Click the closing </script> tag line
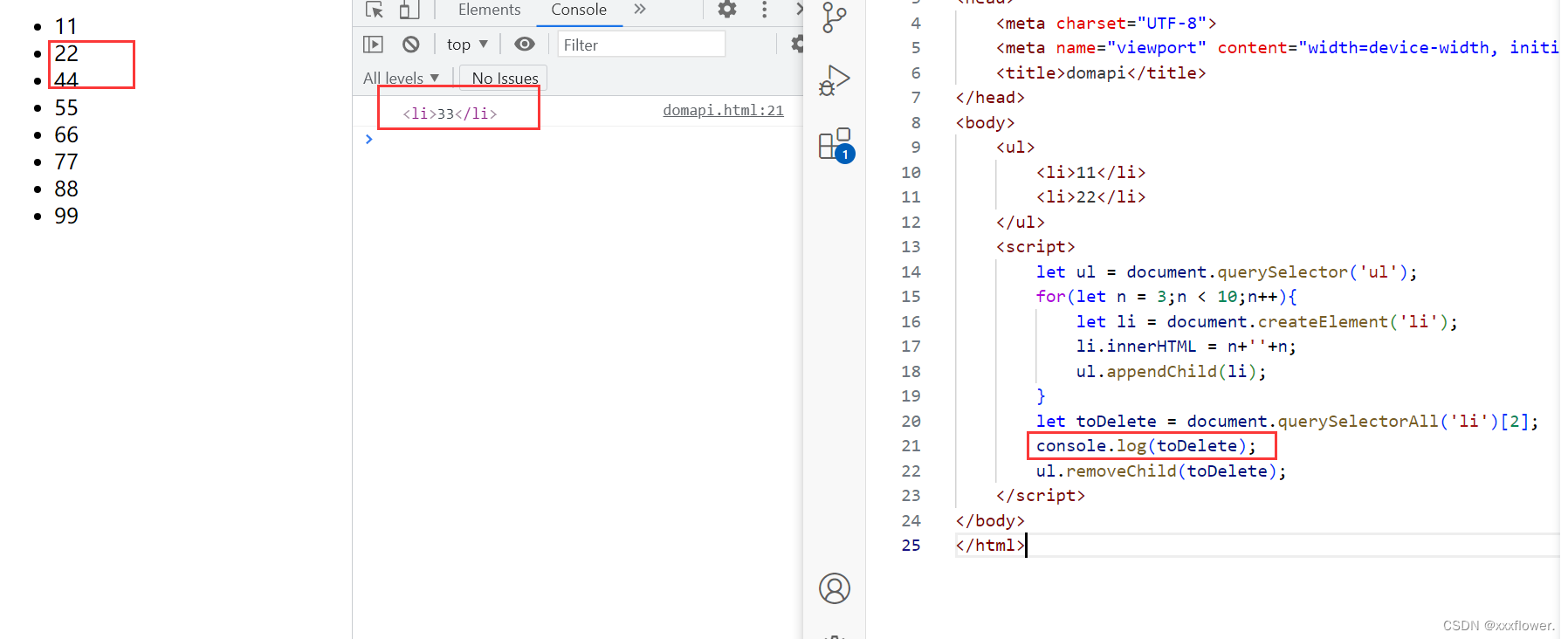The height and width of the screenshot is (639, 1568). (x=1041, y=496)
